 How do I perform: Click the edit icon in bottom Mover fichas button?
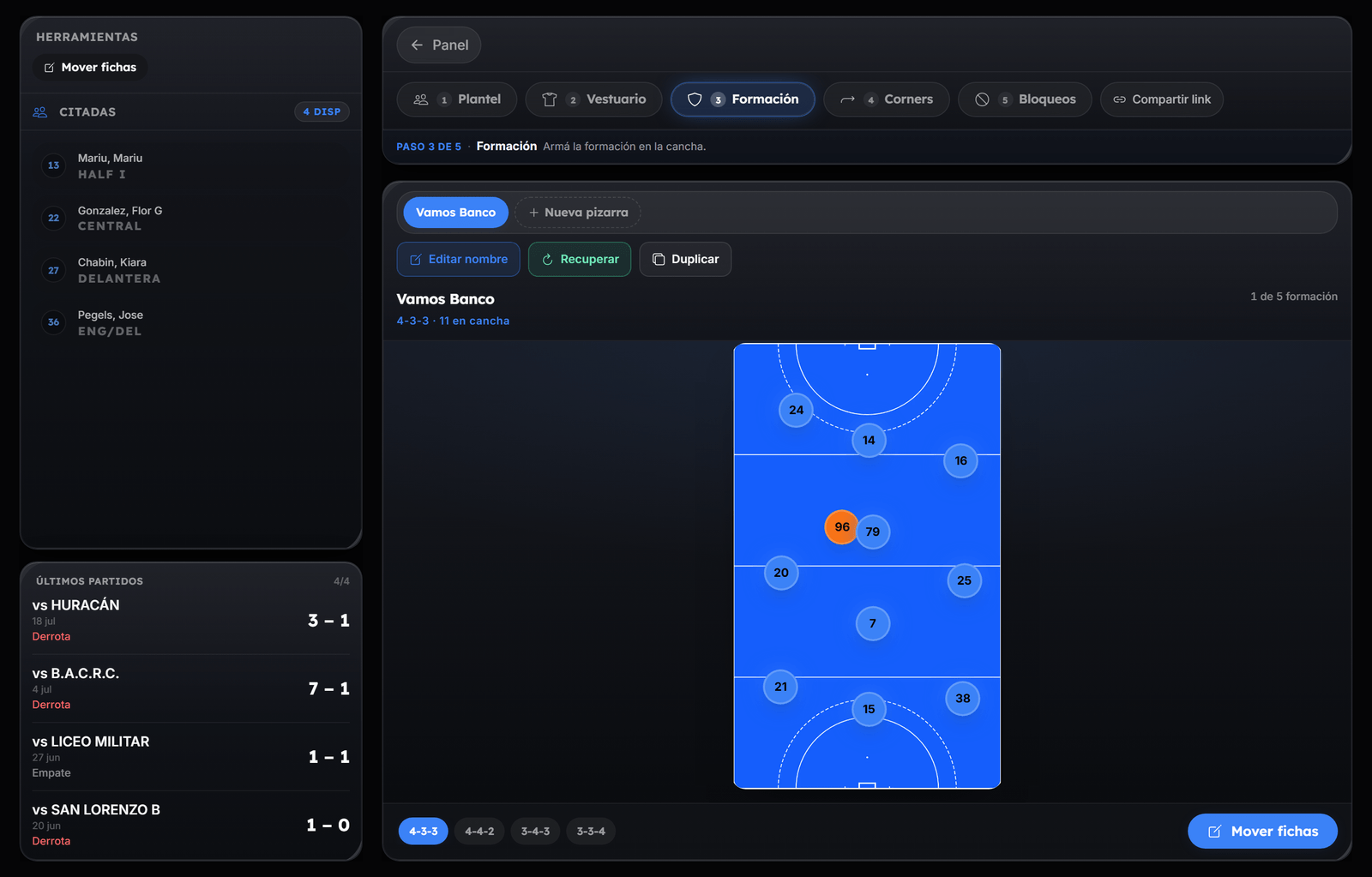(x=1214, y=832)
